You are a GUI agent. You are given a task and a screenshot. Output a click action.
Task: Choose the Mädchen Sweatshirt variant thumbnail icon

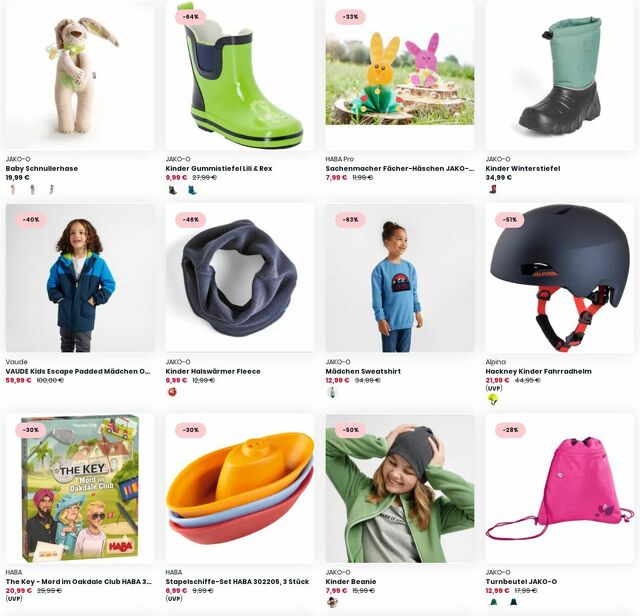point(332,392)
